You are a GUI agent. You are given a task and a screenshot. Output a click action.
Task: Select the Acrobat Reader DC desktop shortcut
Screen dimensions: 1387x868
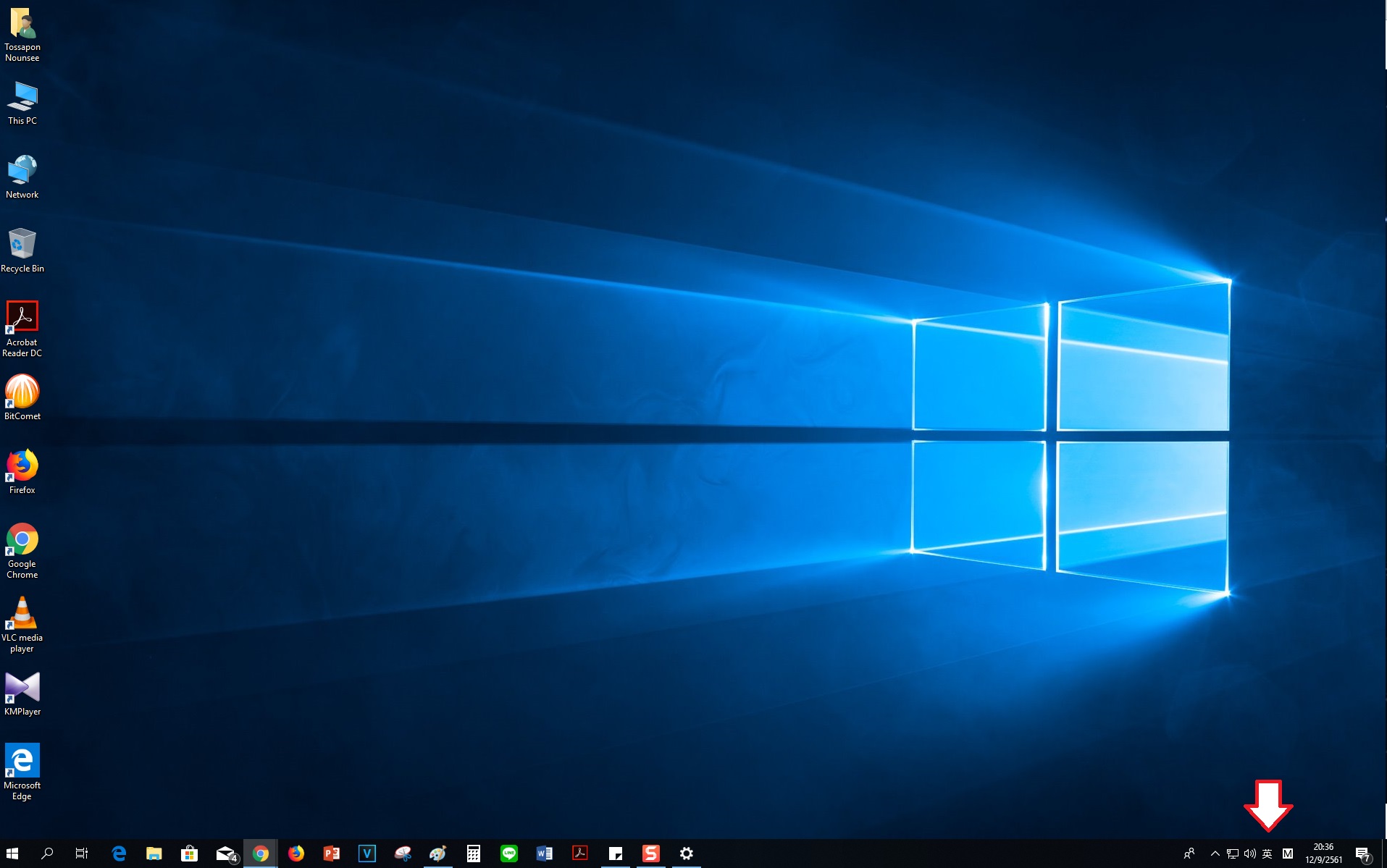(x=22, y=329)
